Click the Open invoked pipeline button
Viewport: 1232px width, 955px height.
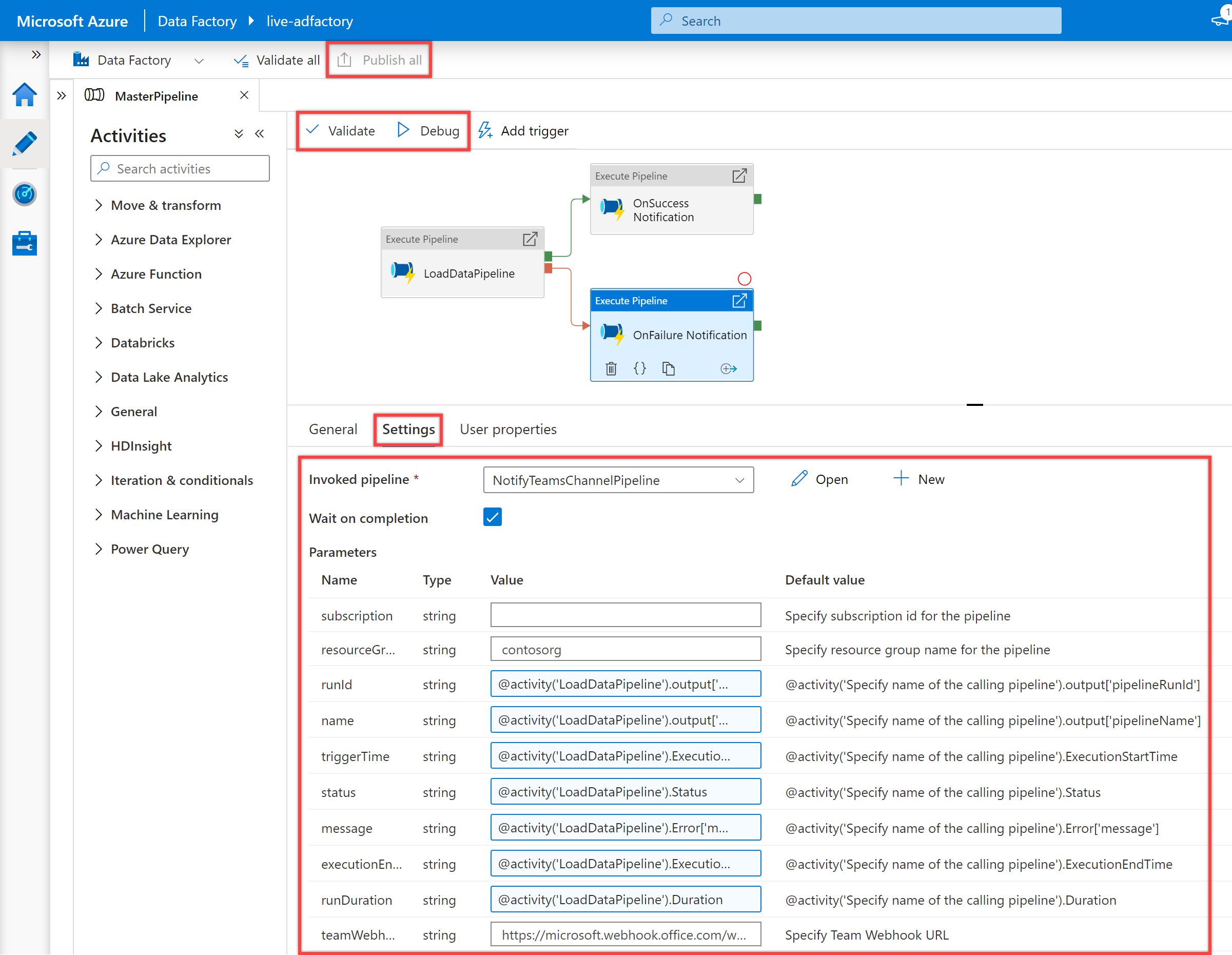point(819,479)
